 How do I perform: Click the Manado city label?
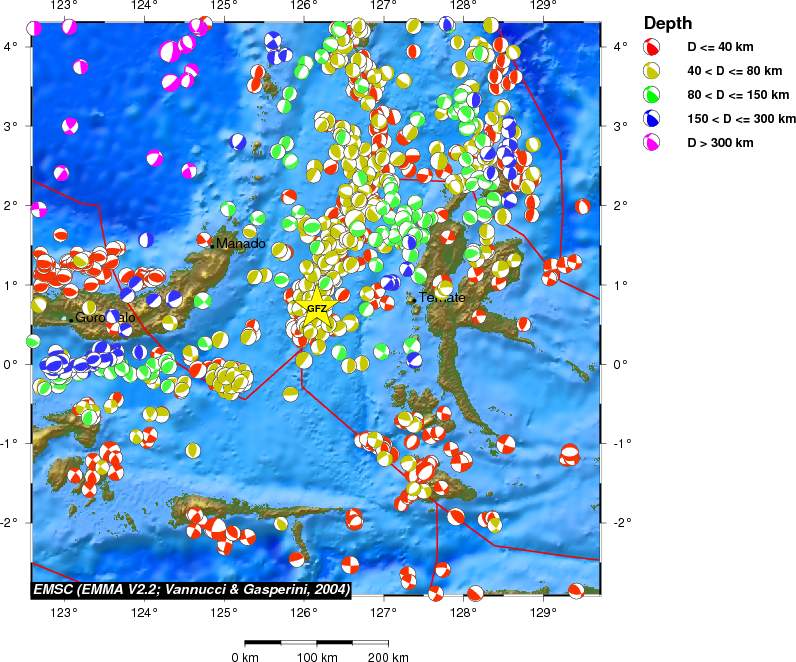click(x=241, y=244)
